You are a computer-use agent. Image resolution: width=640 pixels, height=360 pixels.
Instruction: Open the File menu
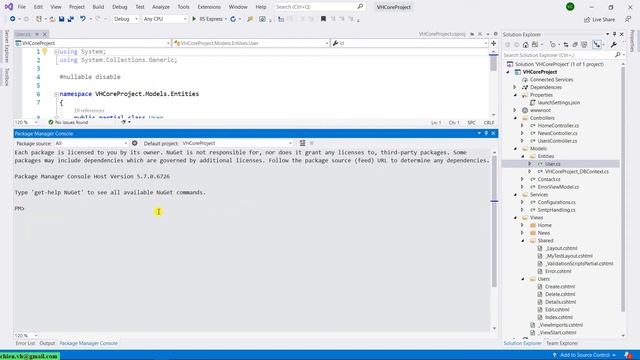(x=22, y=7)
